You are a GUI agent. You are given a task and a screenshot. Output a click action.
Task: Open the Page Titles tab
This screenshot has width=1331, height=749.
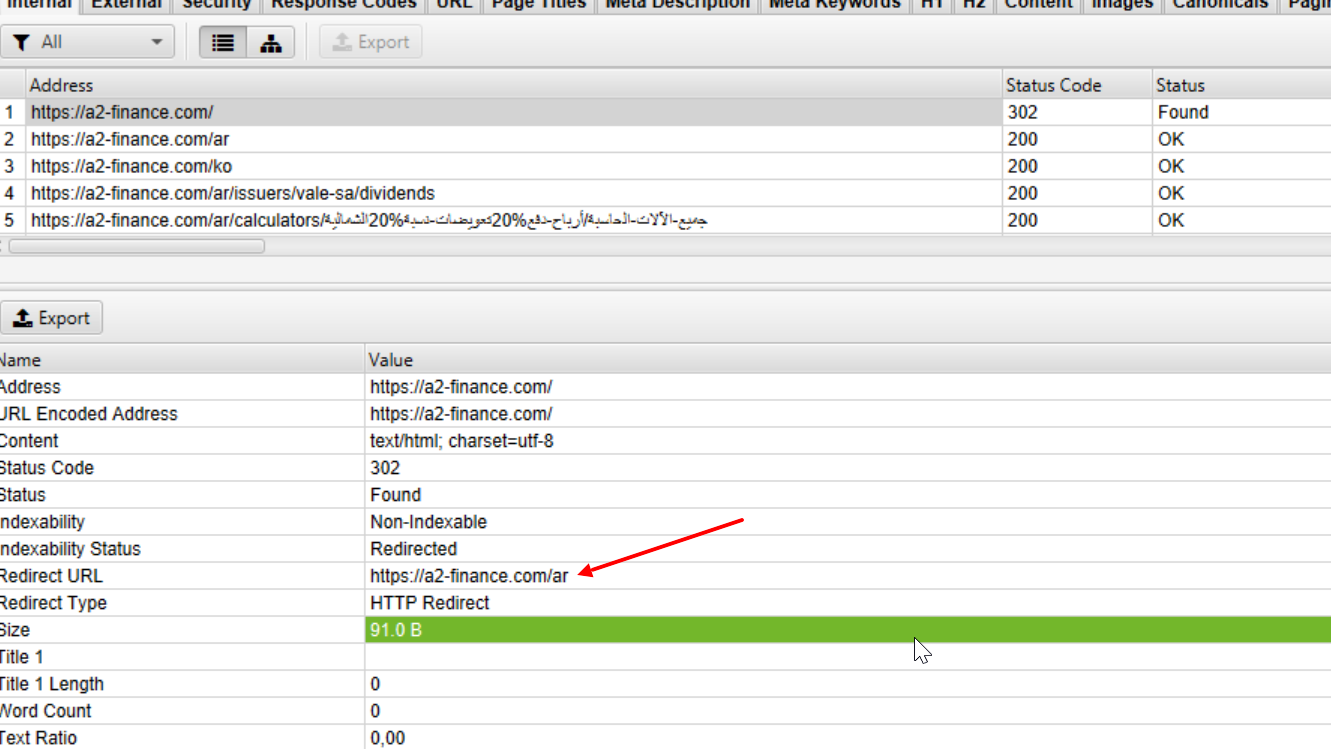click(x=539, y=5)
